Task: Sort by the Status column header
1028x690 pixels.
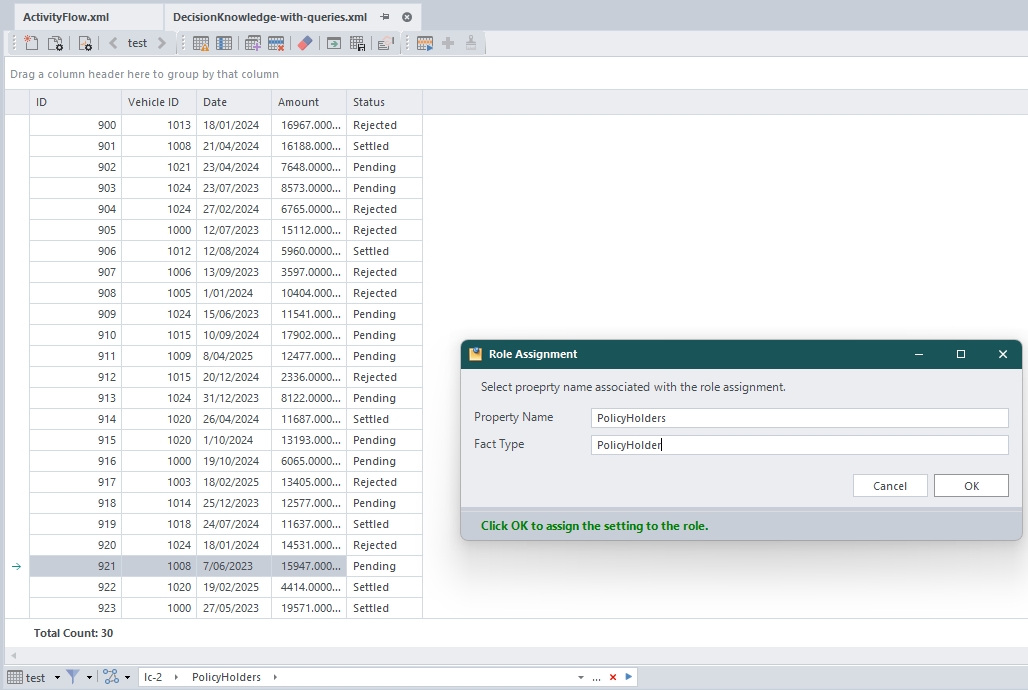Action: 384,102
